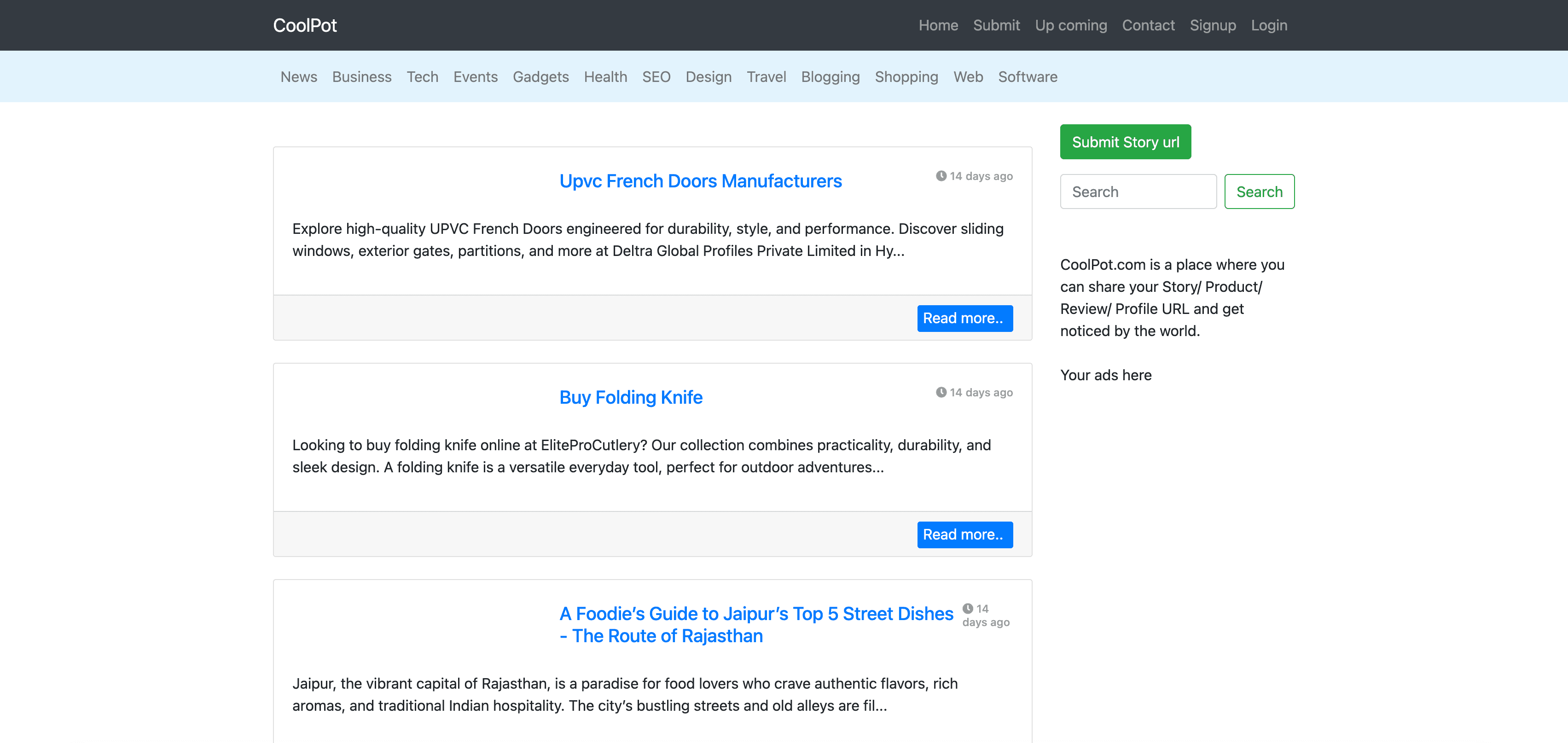
Task: Open Foodie's Guide to Jaipur story title
Action: pos(756,624)
